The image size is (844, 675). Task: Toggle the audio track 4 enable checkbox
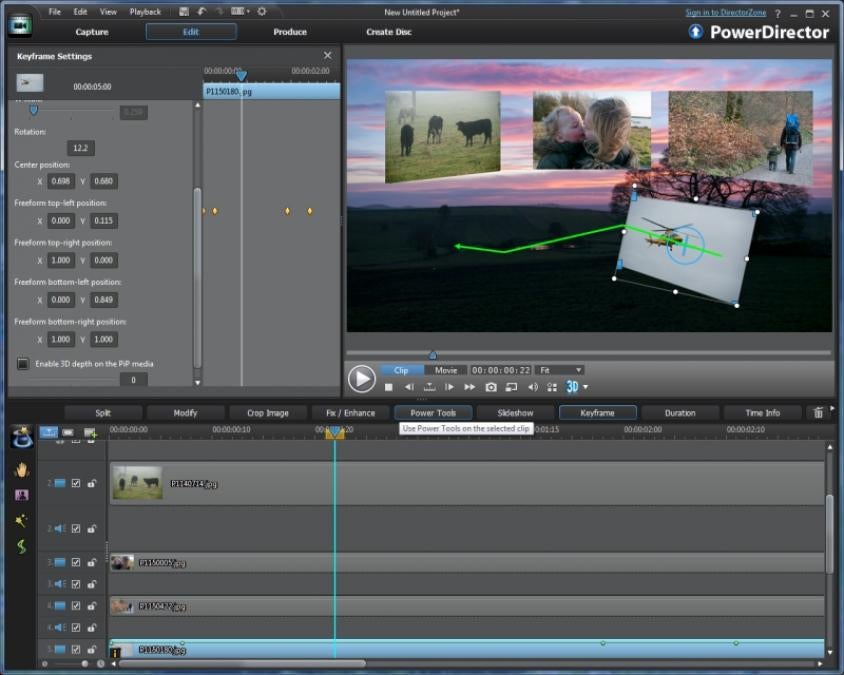click(x=76, y=628)
